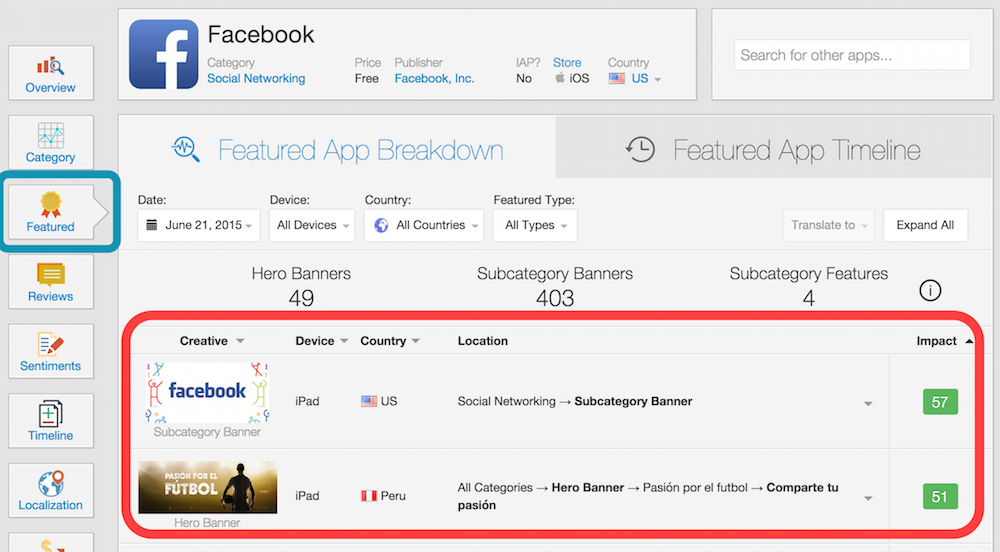Screen dimensions: 1000x552
Task: Click the Free price value
Action: [367, 78]
